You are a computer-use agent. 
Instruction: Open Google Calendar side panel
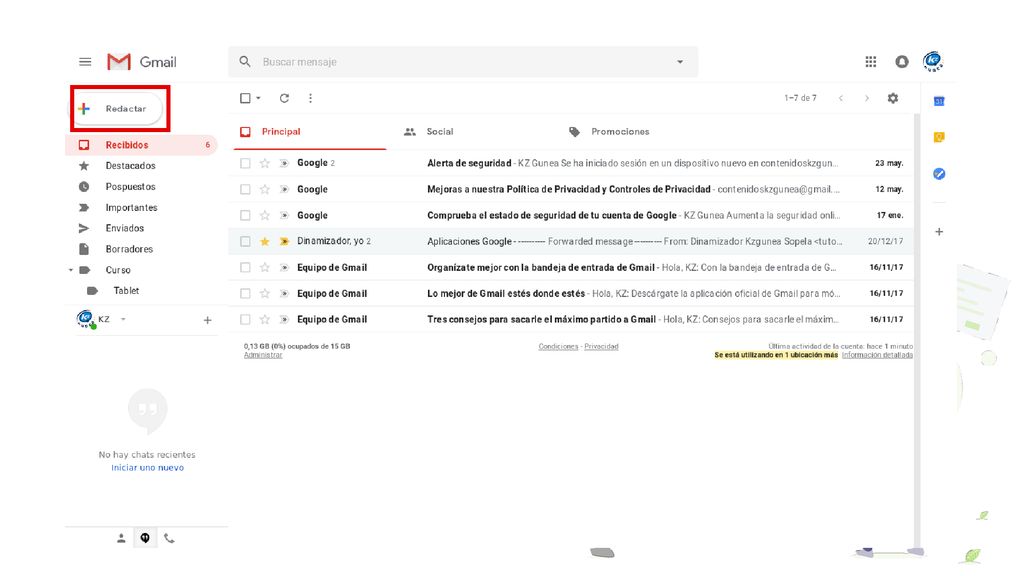(x=939, y=101)
